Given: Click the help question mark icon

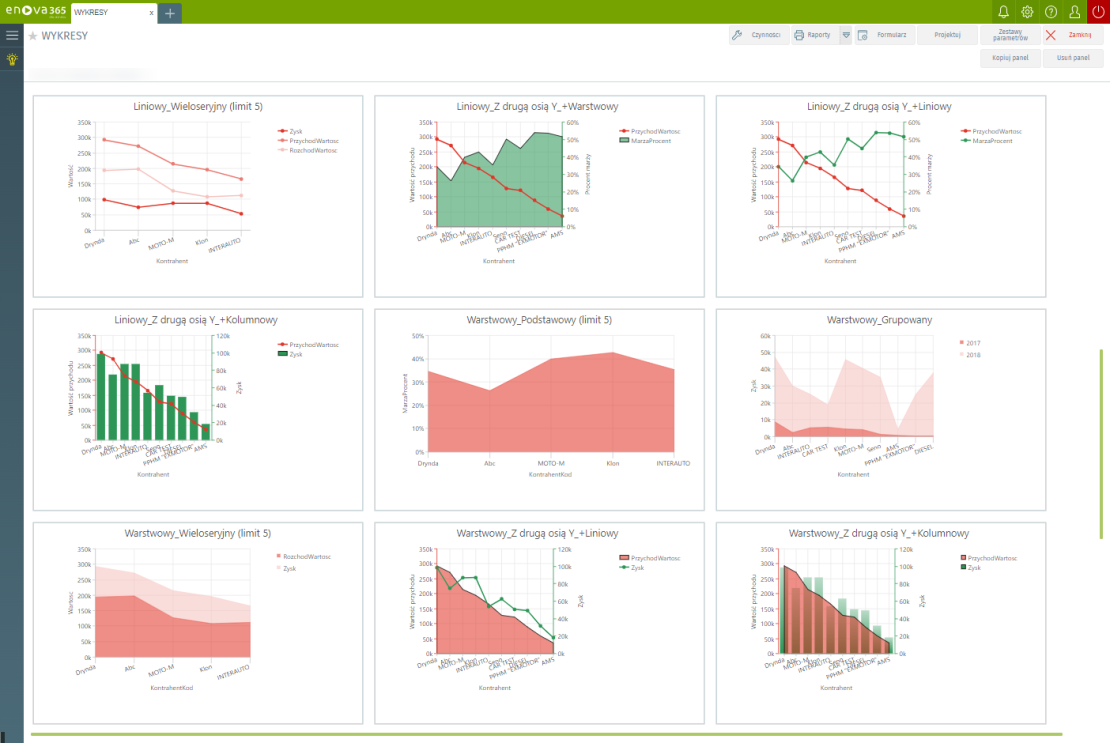Looking at the screenshot, I should point(1051,12).
